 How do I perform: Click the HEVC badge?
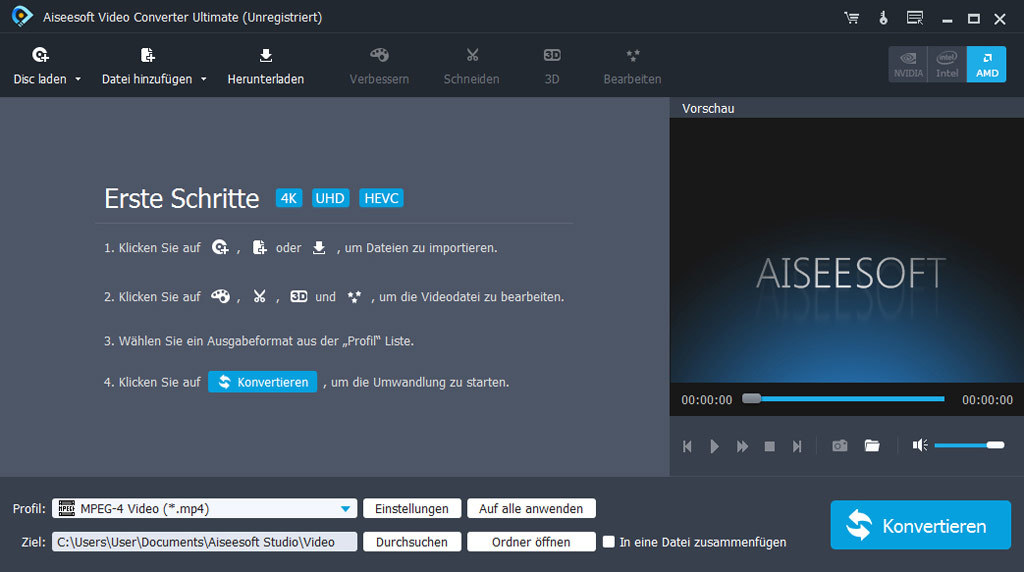(x=381, y=198)
